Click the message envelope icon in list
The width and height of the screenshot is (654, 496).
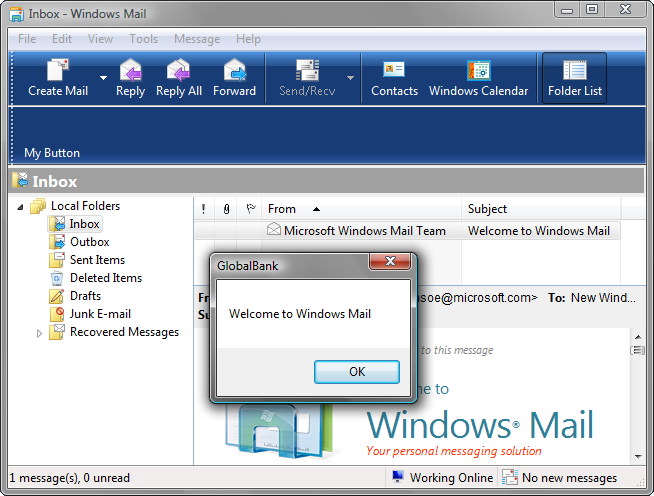click(x=274, y=229)
